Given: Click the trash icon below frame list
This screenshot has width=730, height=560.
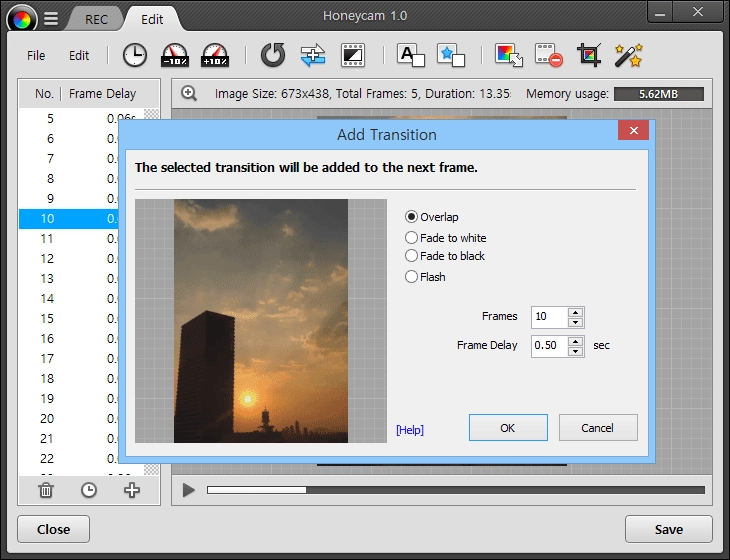Looking at the screenshot, I should (46, 490).
